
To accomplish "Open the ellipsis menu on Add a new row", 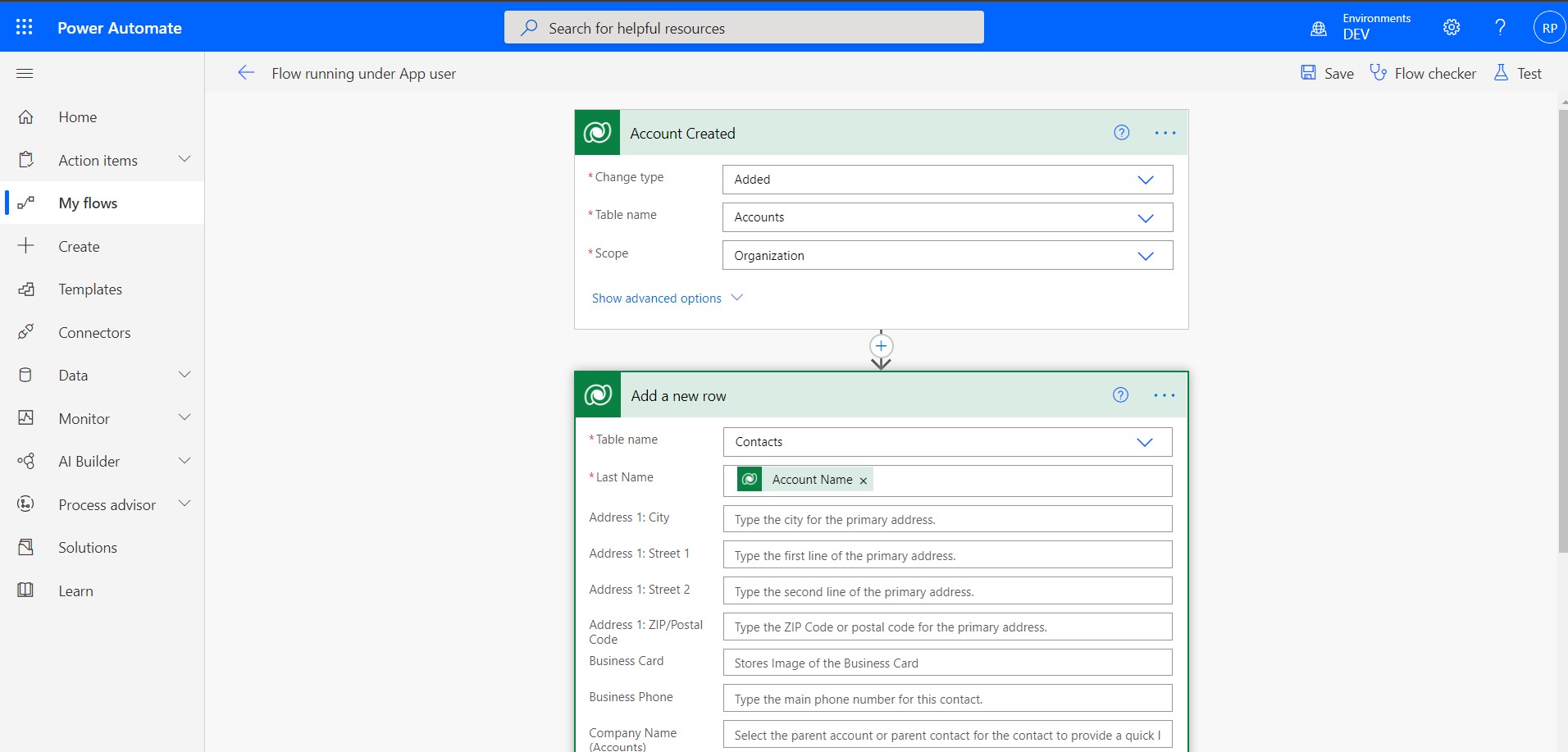I will coord(1164,395).
